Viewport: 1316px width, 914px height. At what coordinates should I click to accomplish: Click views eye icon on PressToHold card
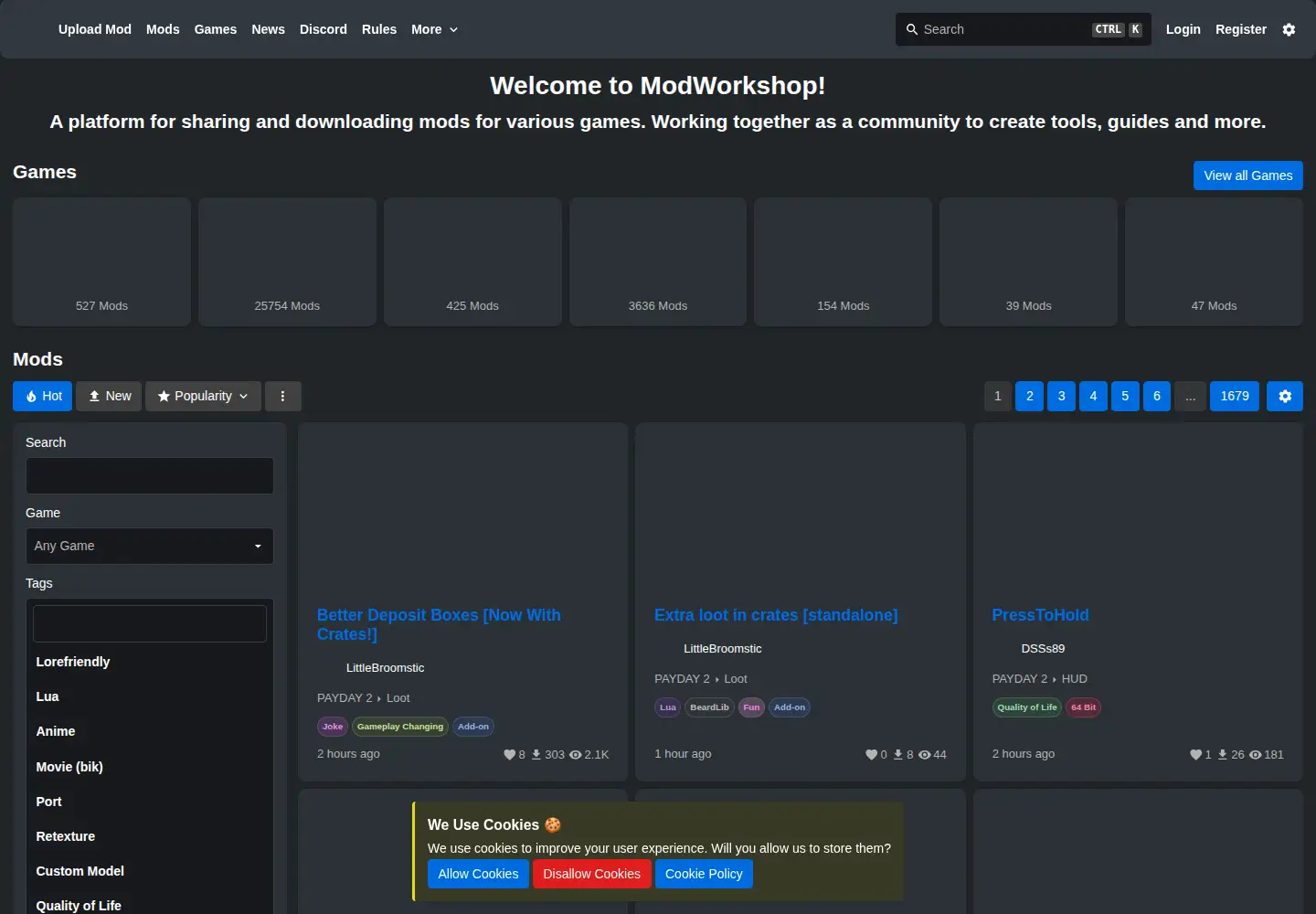tap(1255, 755)
